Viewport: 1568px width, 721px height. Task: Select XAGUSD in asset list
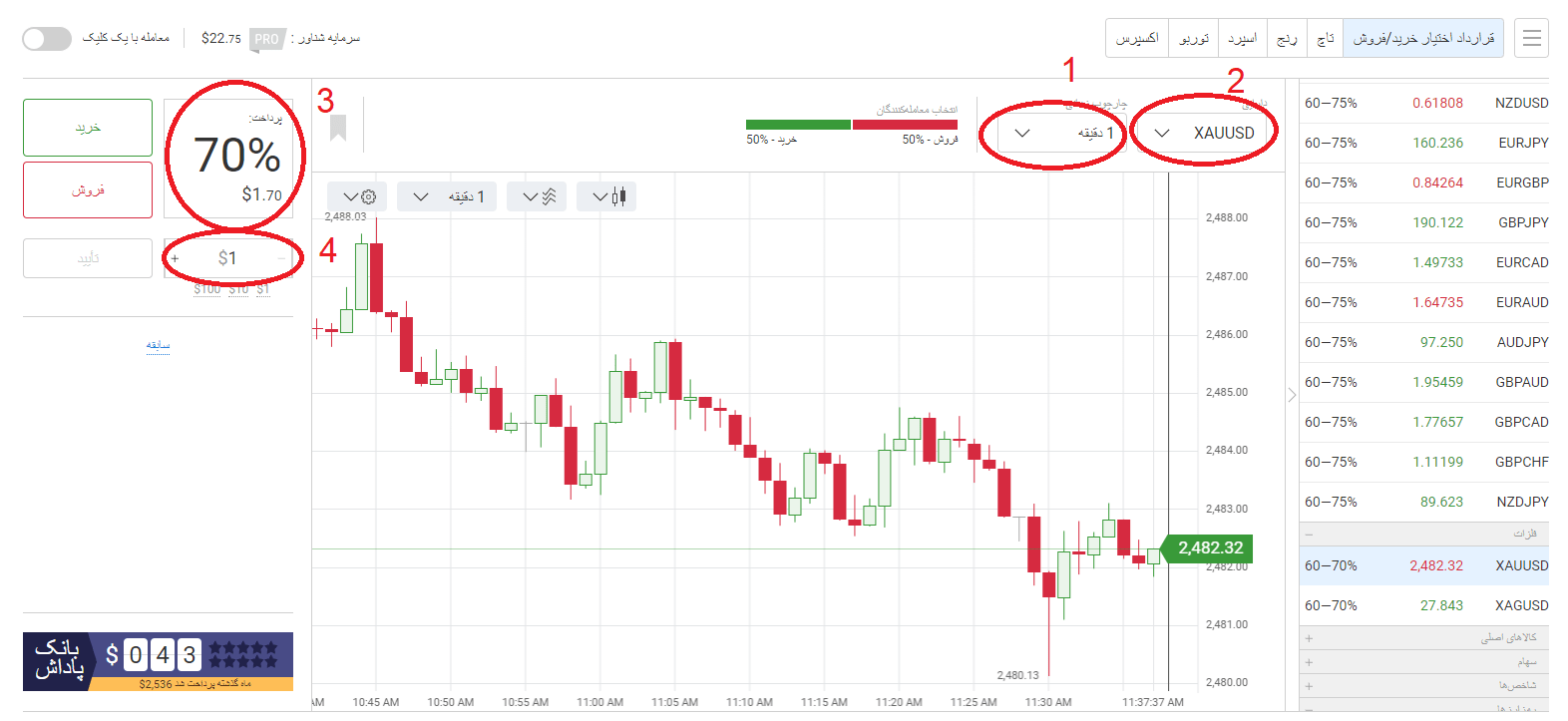(x=1424, y=605)
